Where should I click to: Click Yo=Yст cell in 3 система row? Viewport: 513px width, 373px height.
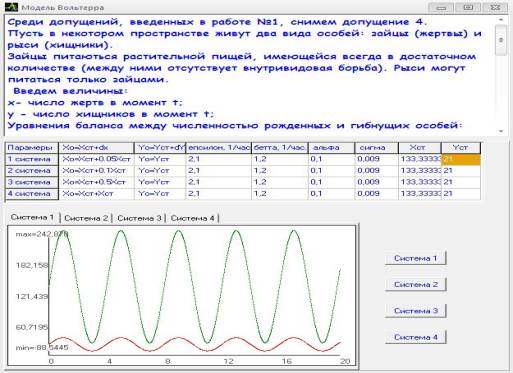(160, 182)
